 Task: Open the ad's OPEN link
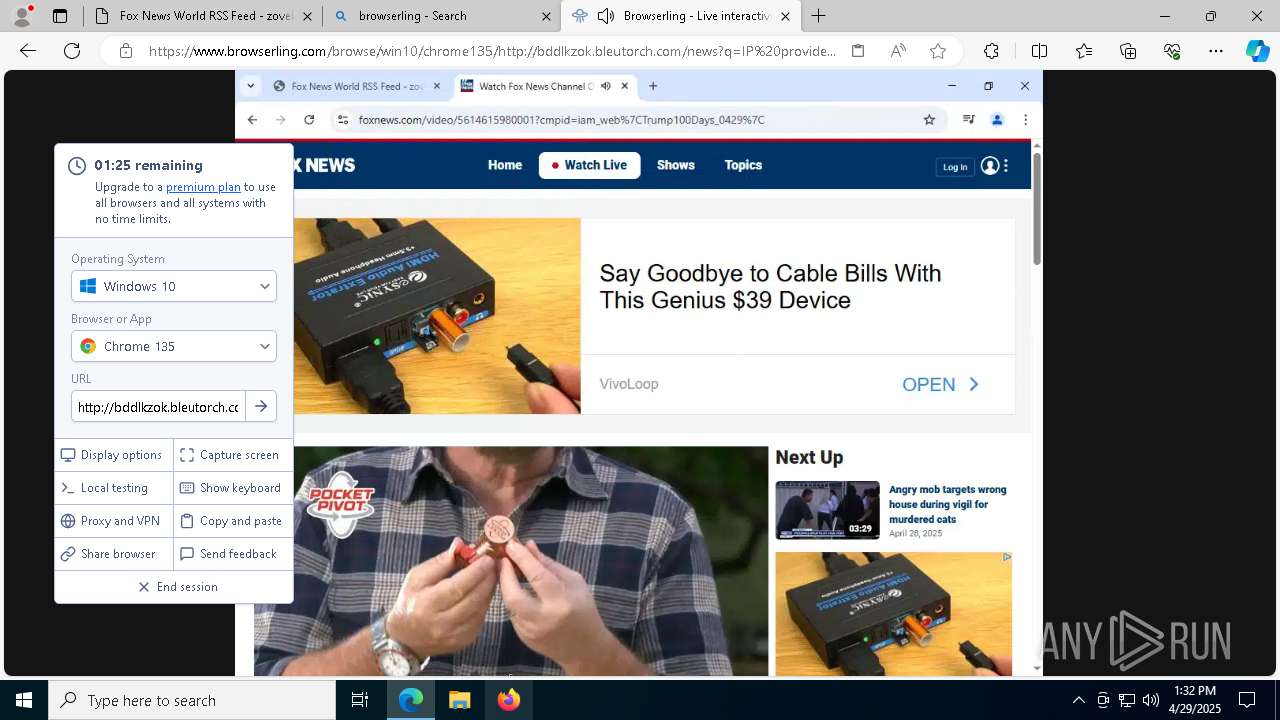941,385
